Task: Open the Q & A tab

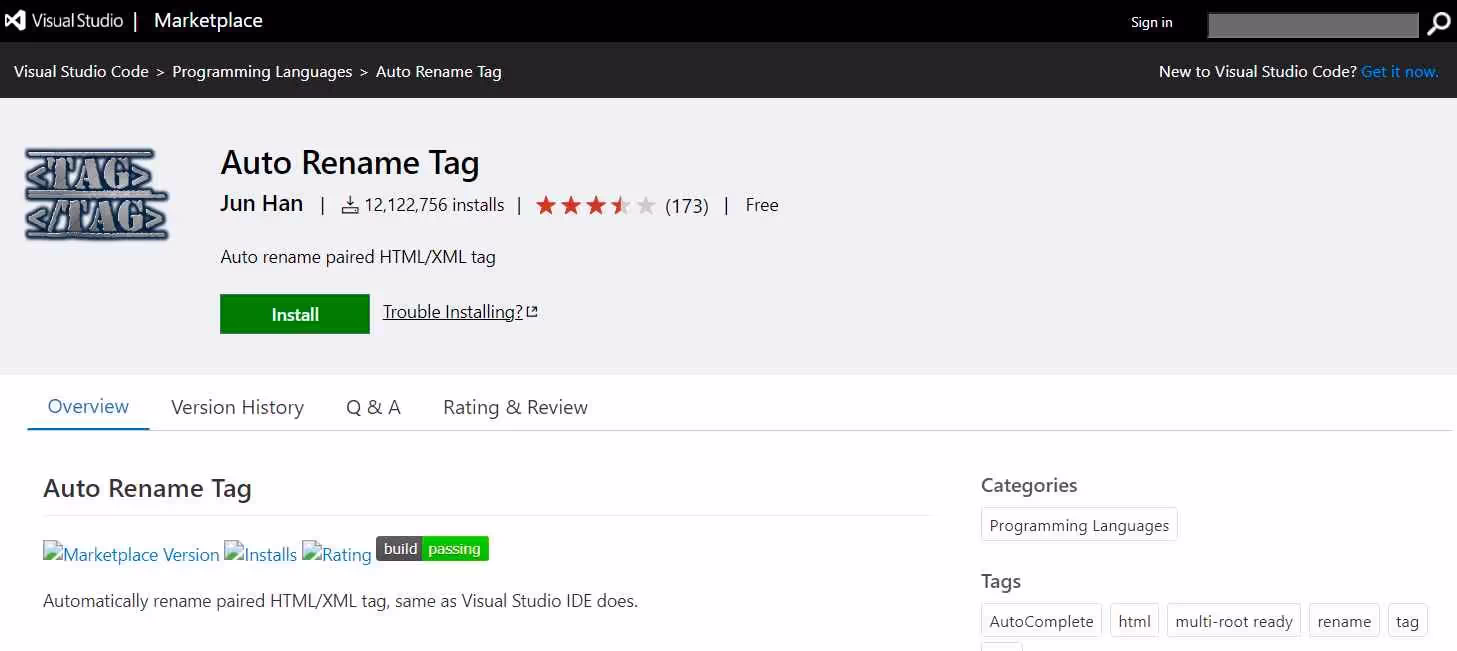Action: pos(373,407)
